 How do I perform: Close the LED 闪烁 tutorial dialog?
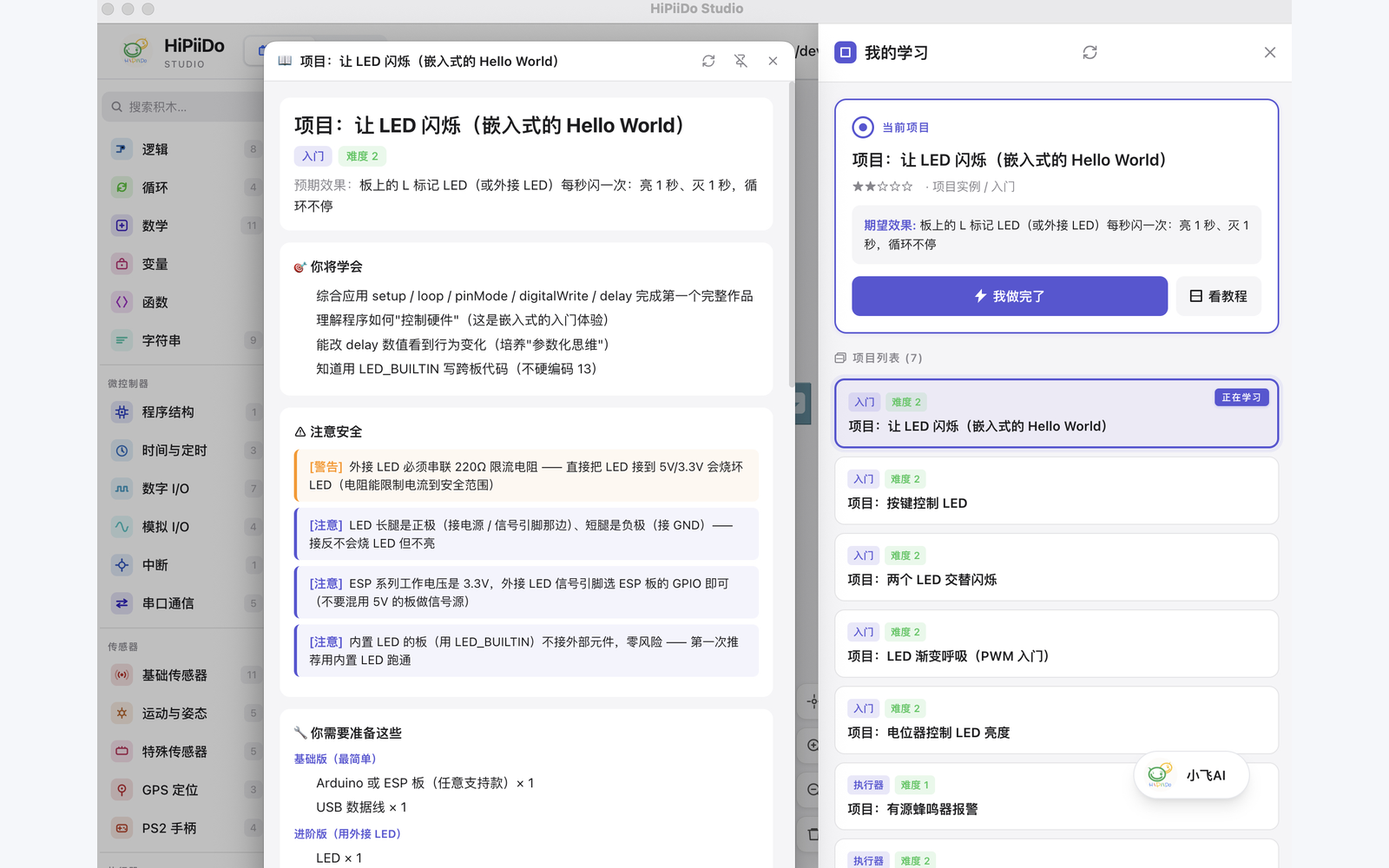tap(773, 61)
